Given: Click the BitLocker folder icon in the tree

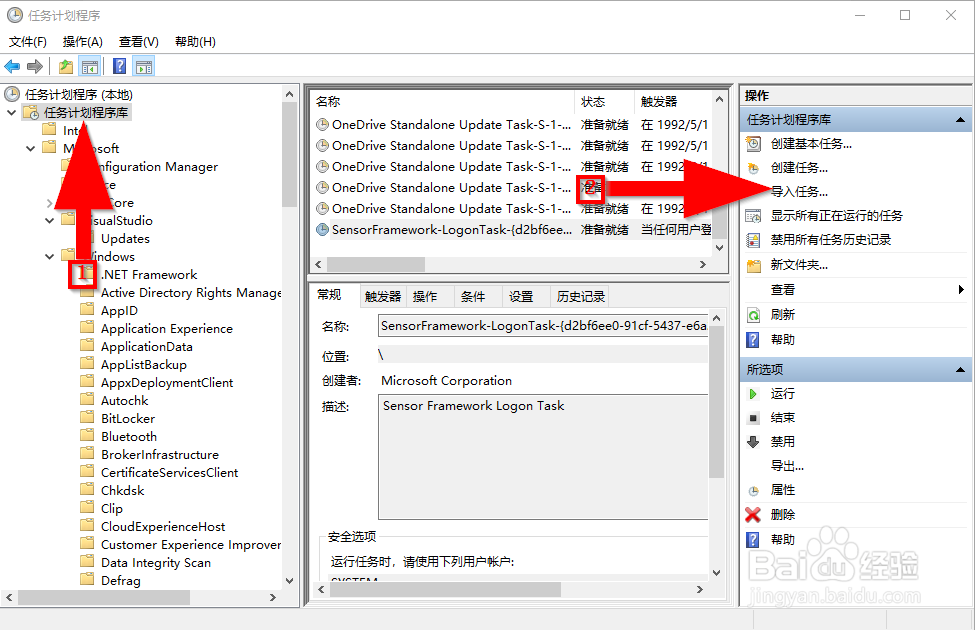Looking at the screenshot, I should click(x=87, y=417).
